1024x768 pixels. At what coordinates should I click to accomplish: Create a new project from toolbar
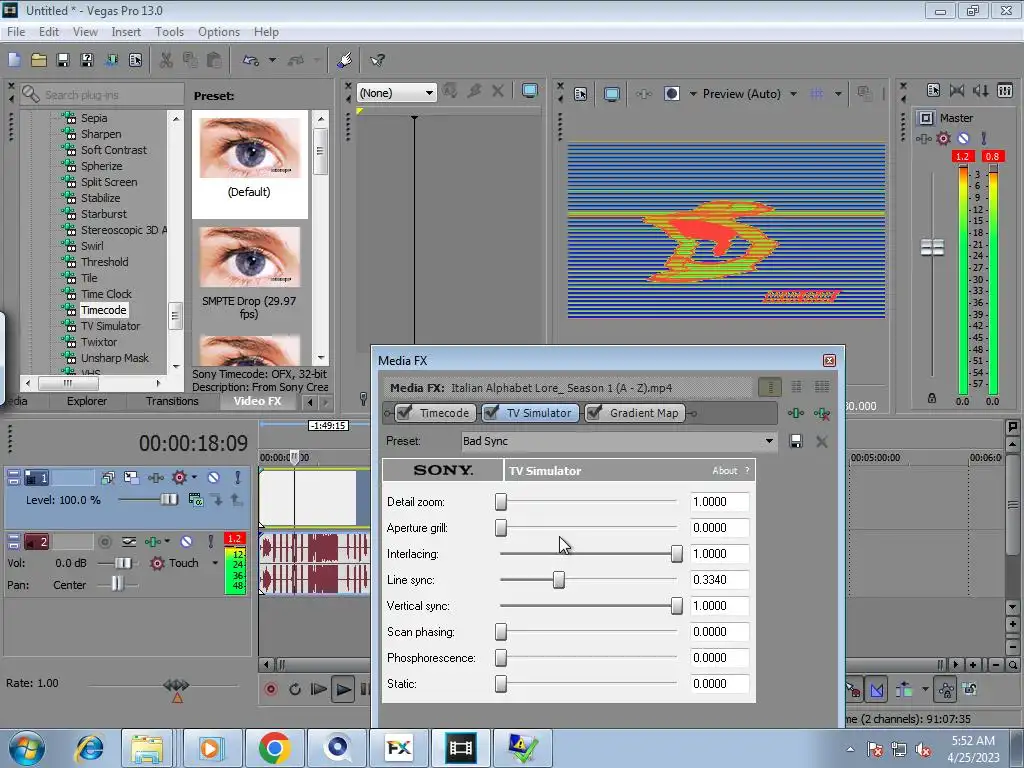coord(14,60)
